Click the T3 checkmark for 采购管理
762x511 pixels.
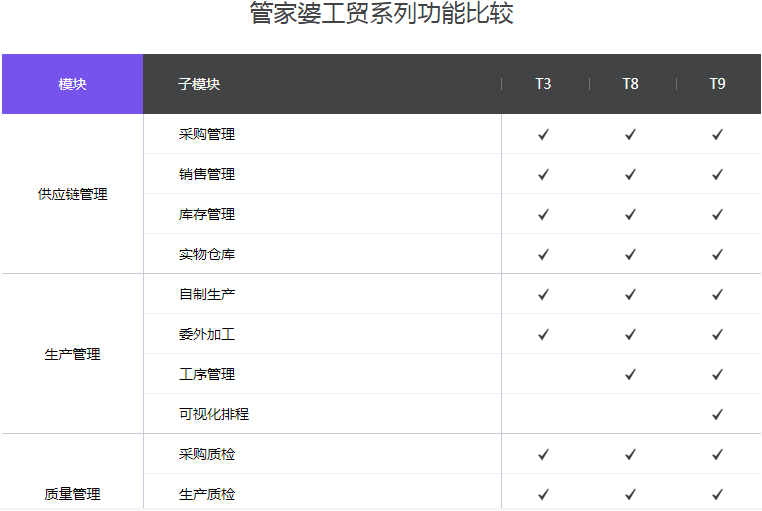[x=543, y=134]
